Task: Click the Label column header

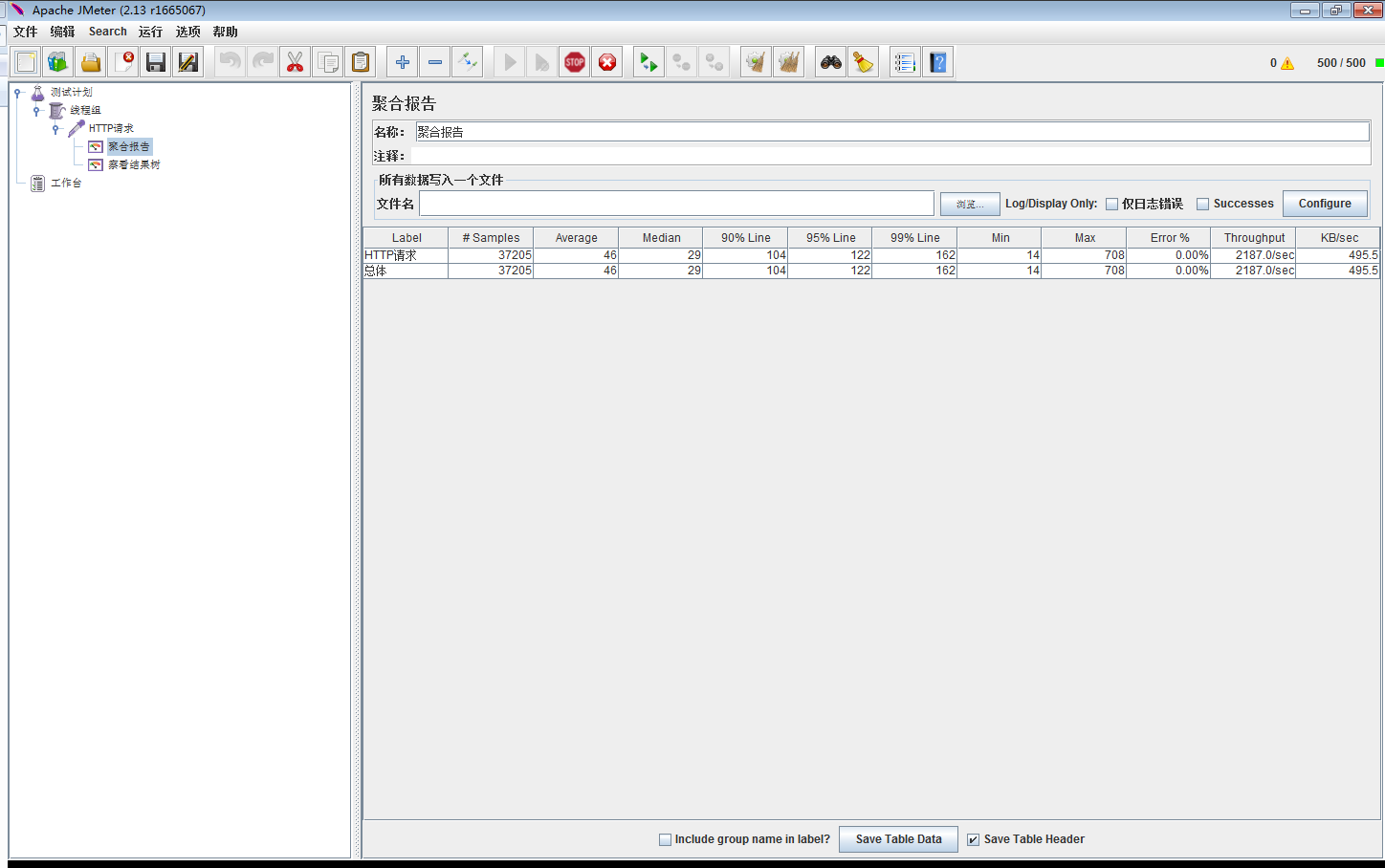Action: tap(407, 238)
